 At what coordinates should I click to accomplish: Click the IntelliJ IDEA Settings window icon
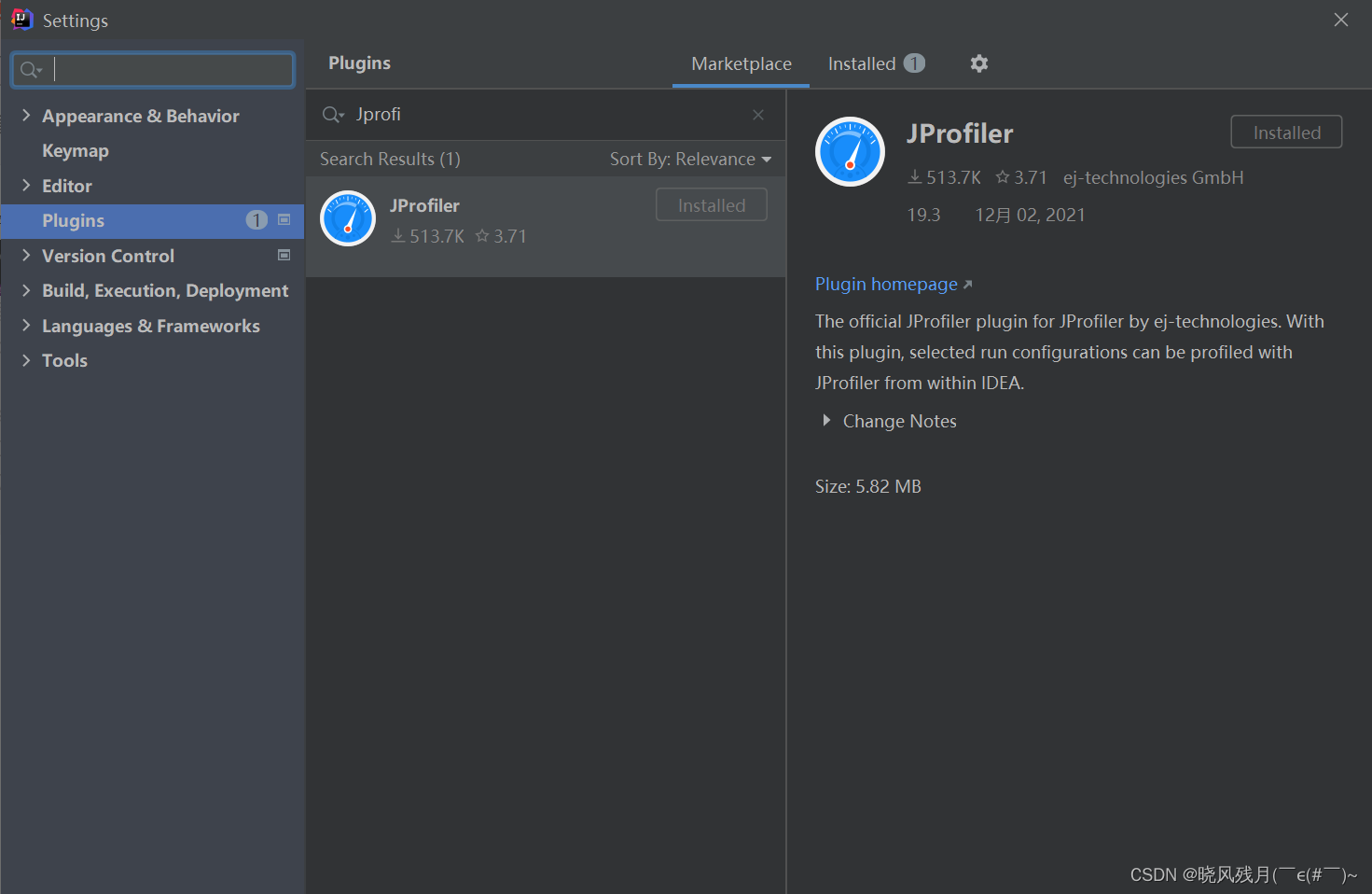[x=21, y=20]
